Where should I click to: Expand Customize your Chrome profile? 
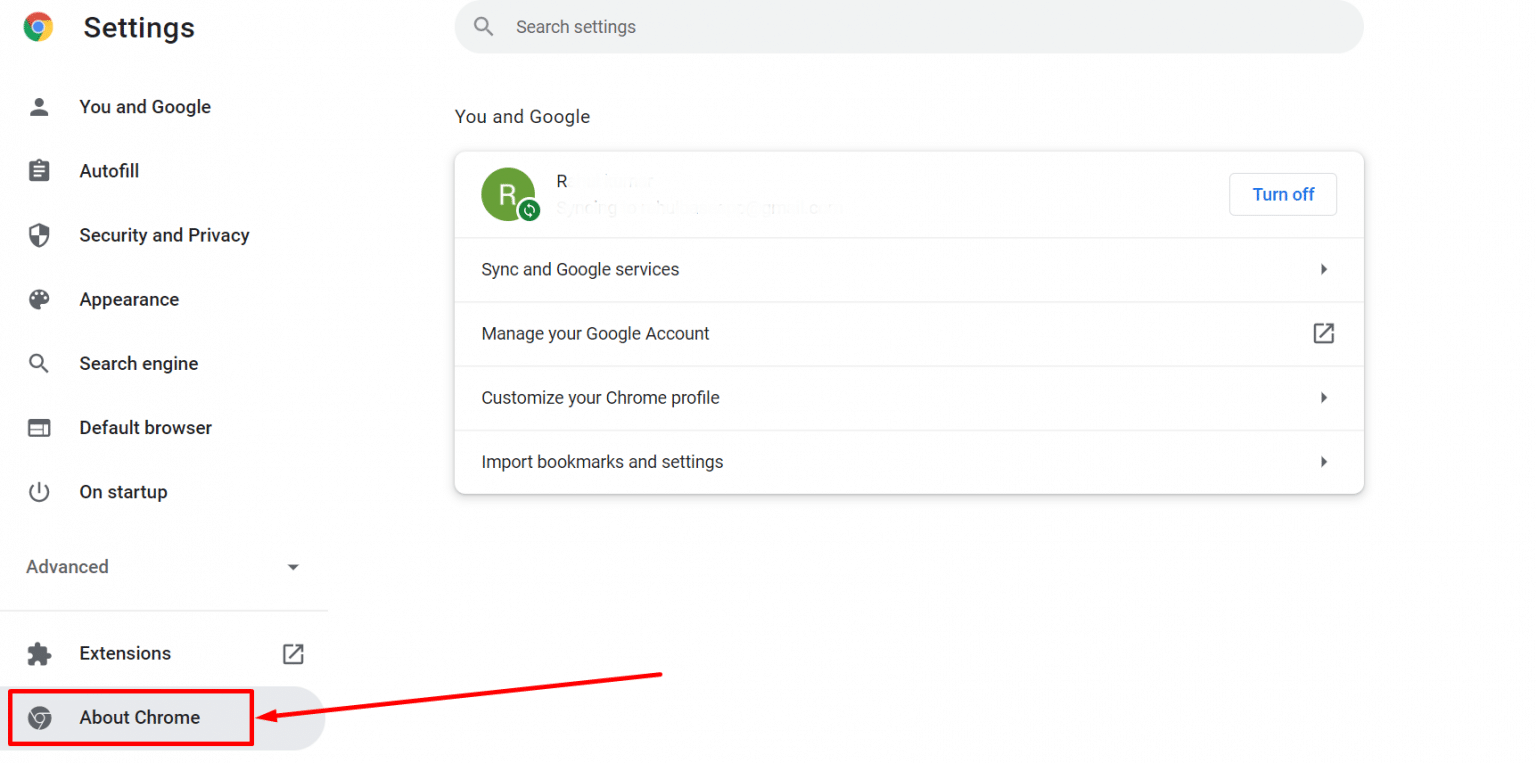tap(908, 397)
